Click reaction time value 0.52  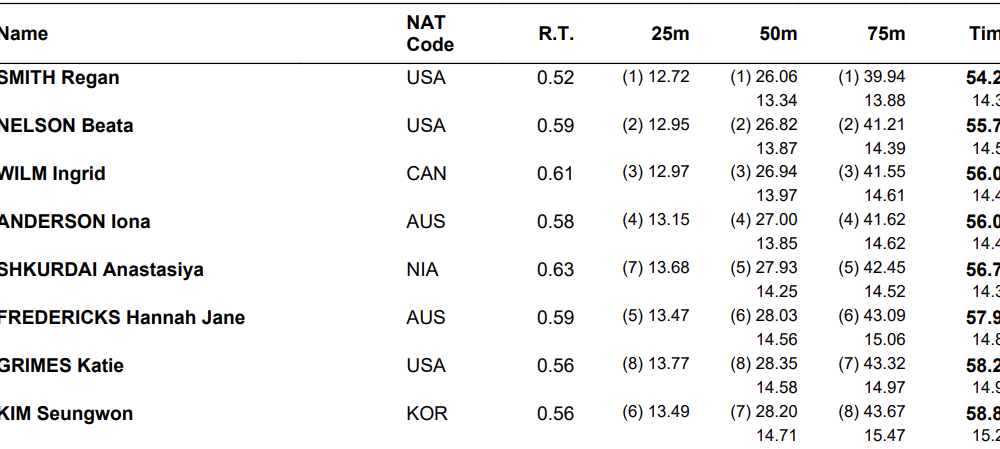556,78
